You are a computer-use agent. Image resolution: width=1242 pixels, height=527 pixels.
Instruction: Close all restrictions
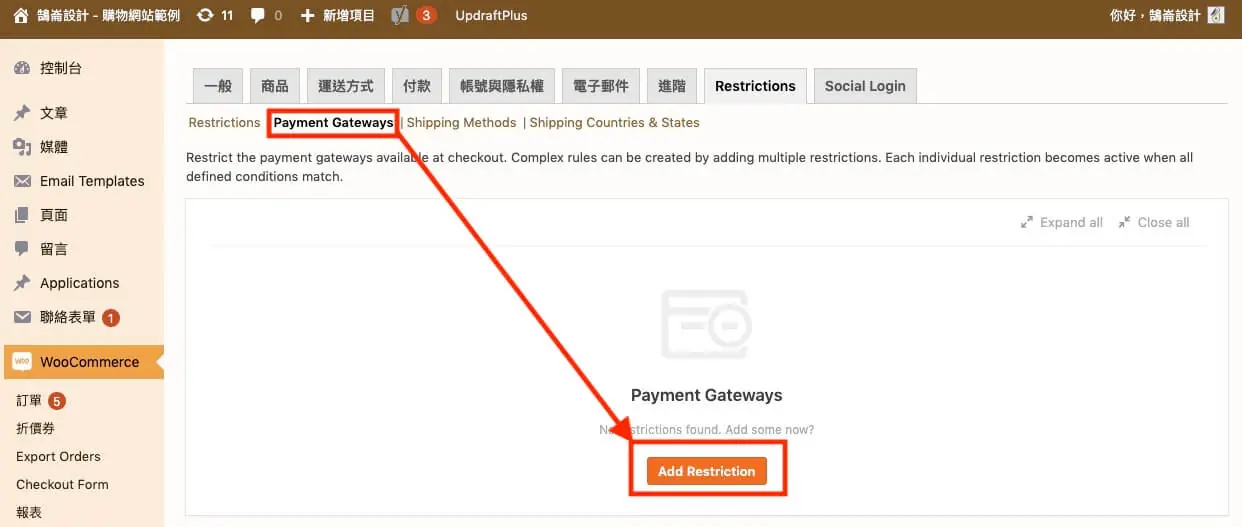click(1154, 222)
